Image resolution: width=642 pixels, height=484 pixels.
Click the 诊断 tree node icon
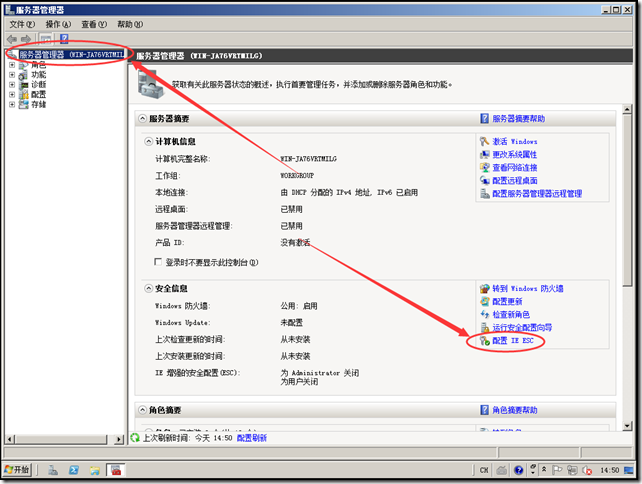[x=24, y=85]
